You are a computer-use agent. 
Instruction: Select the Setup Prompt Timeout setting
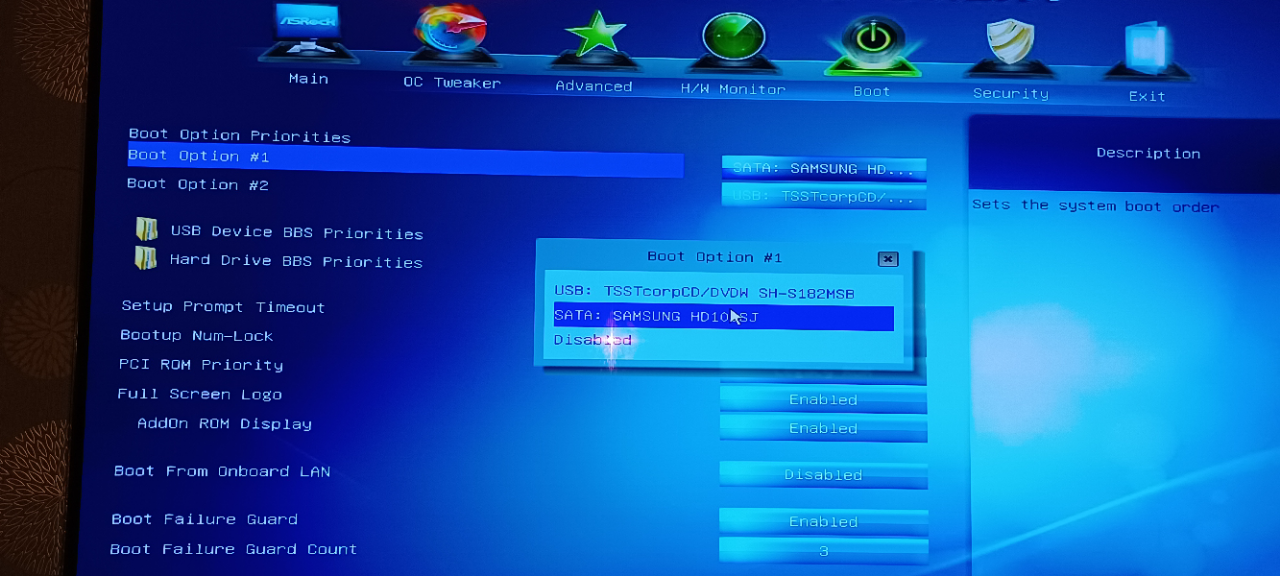point(223,307)
